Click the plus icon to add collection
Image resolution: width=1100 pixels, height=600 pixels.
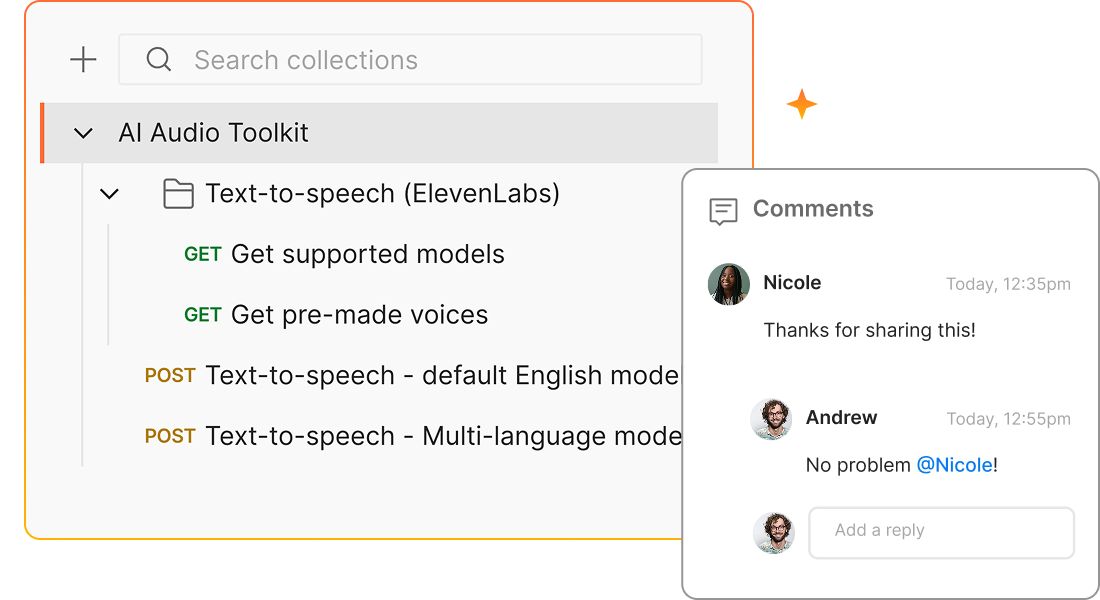(83, 60)
